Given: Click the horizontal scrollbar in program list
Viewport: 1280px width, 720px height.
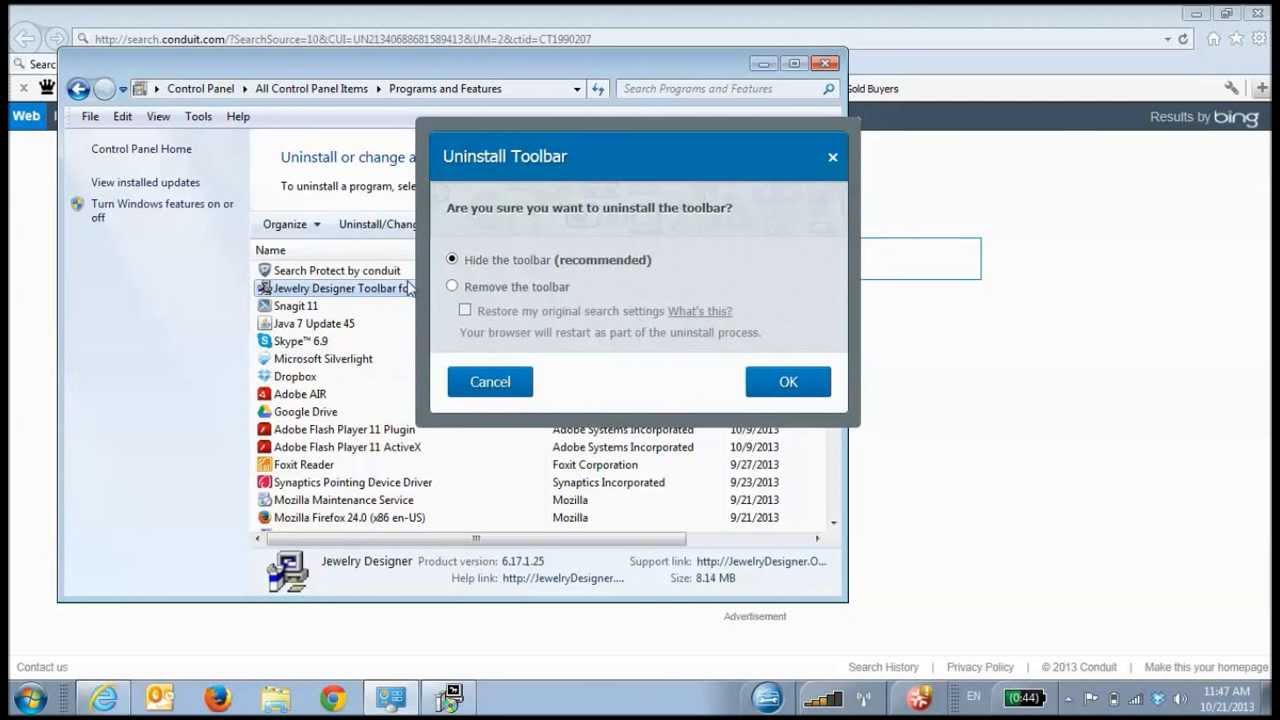Looking at the screenshot, I should [x=476, y=538].
